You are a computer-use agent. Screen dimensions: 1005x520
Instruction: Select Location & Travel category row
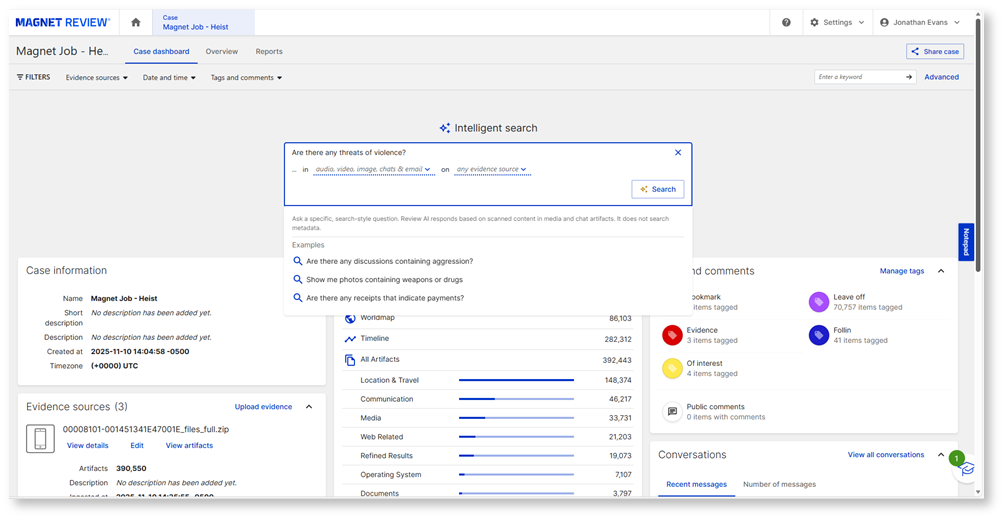[488, 380]
